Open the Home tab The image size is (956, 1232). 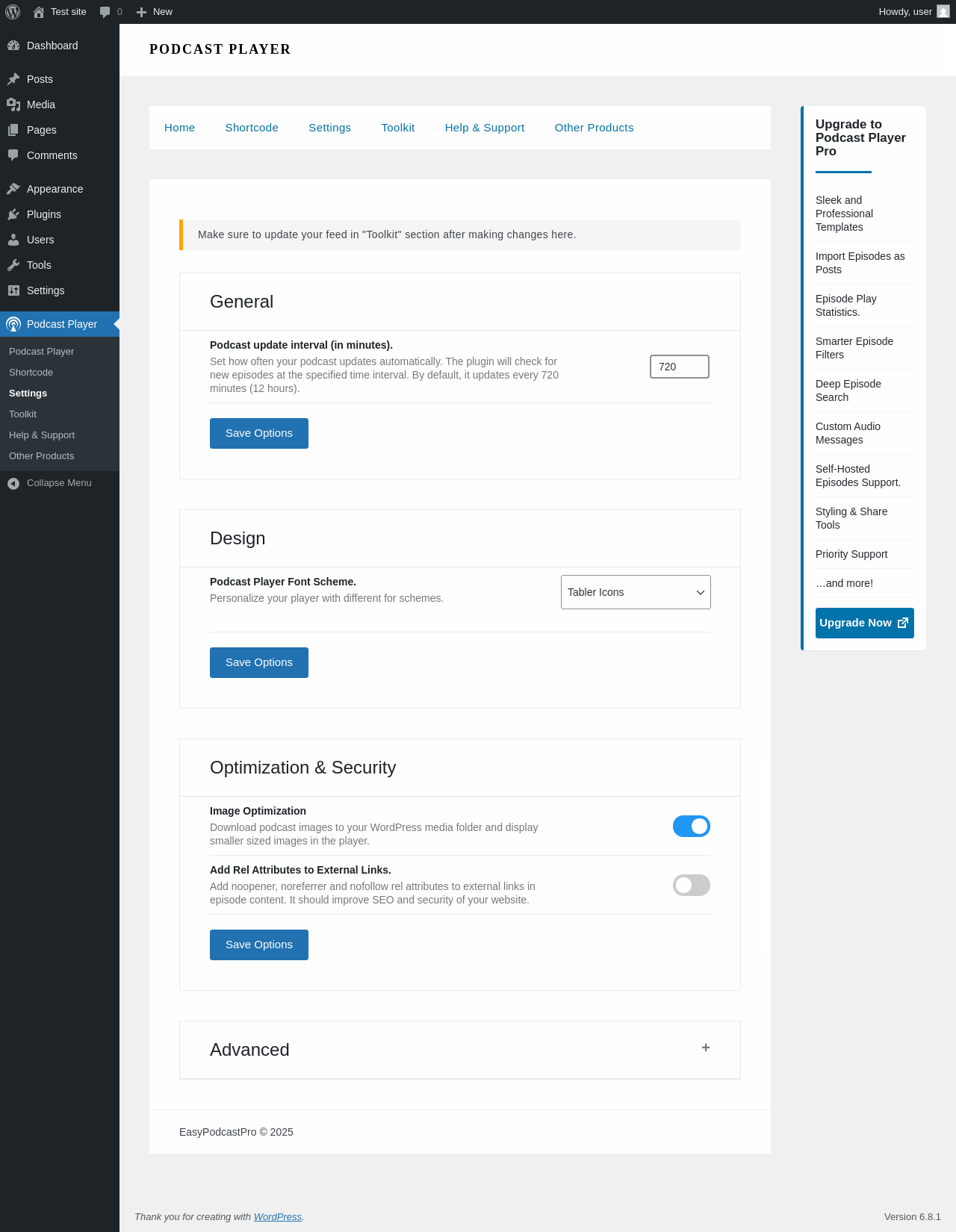pyautogui.click(x=179, y=128)
